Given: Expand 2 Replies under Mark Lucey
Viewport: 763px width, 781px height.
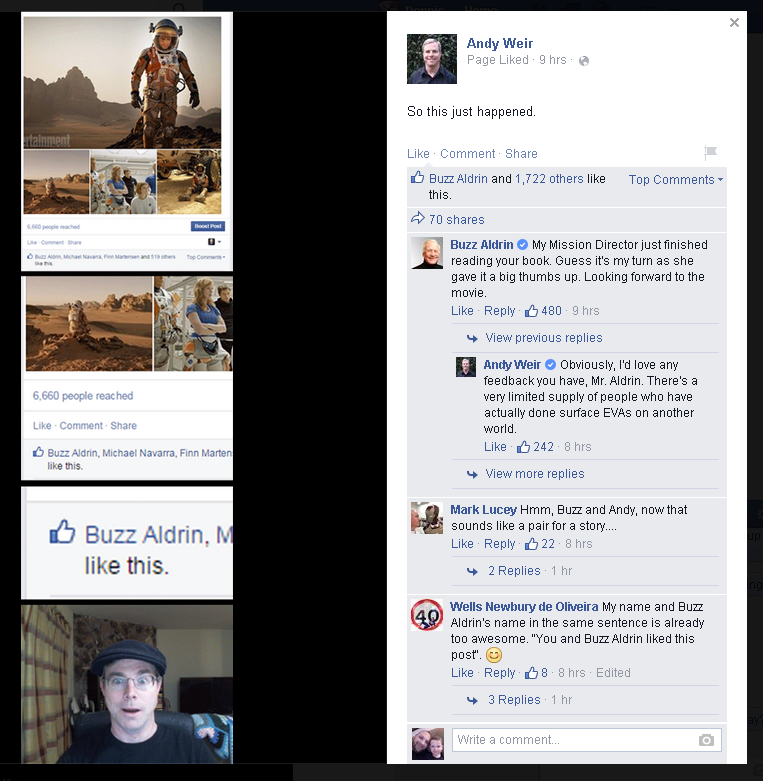Looking at the screenshot, I should (514, 571).
